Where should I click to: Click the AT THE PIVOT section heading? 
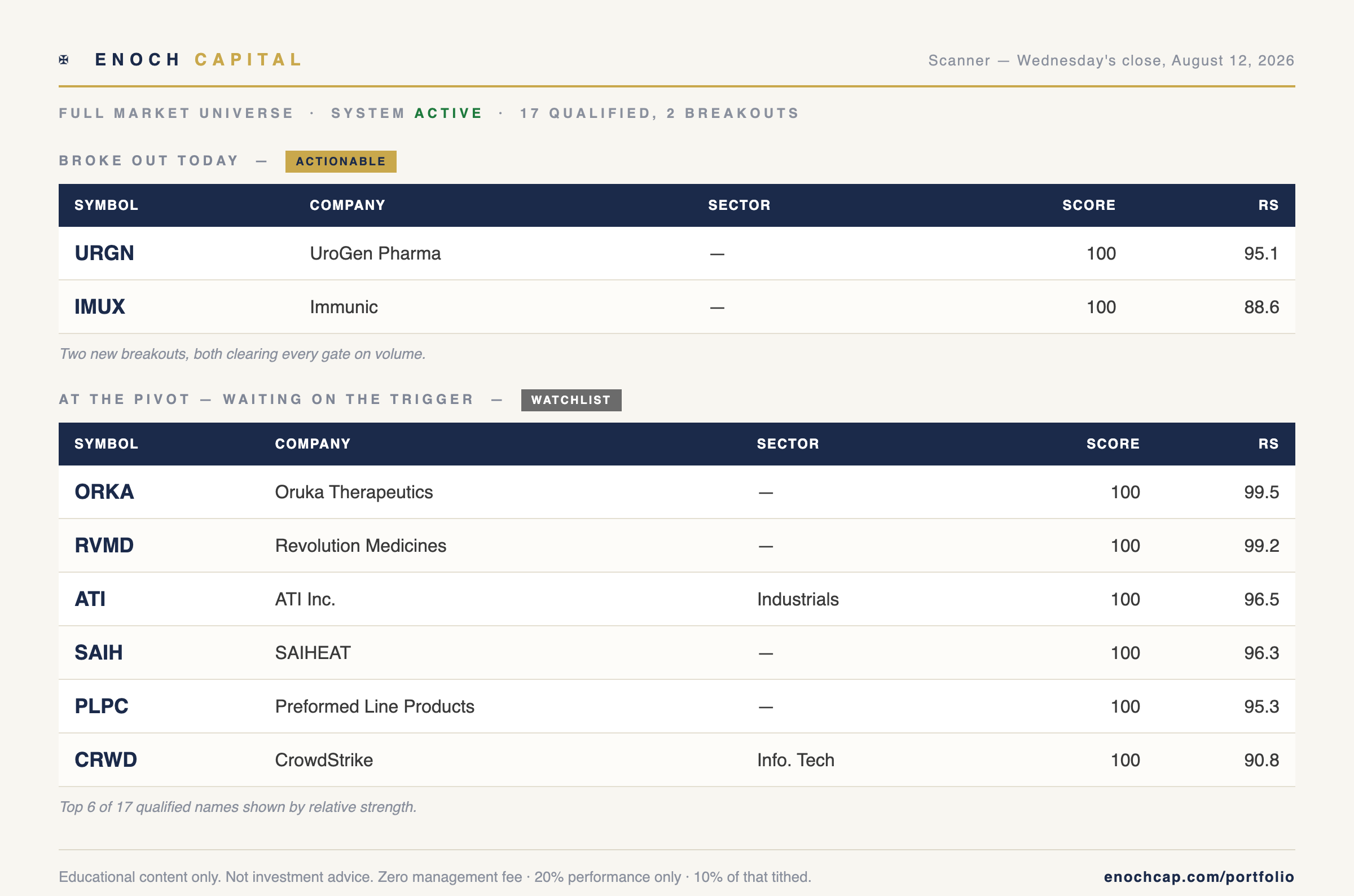coord(267,399)
